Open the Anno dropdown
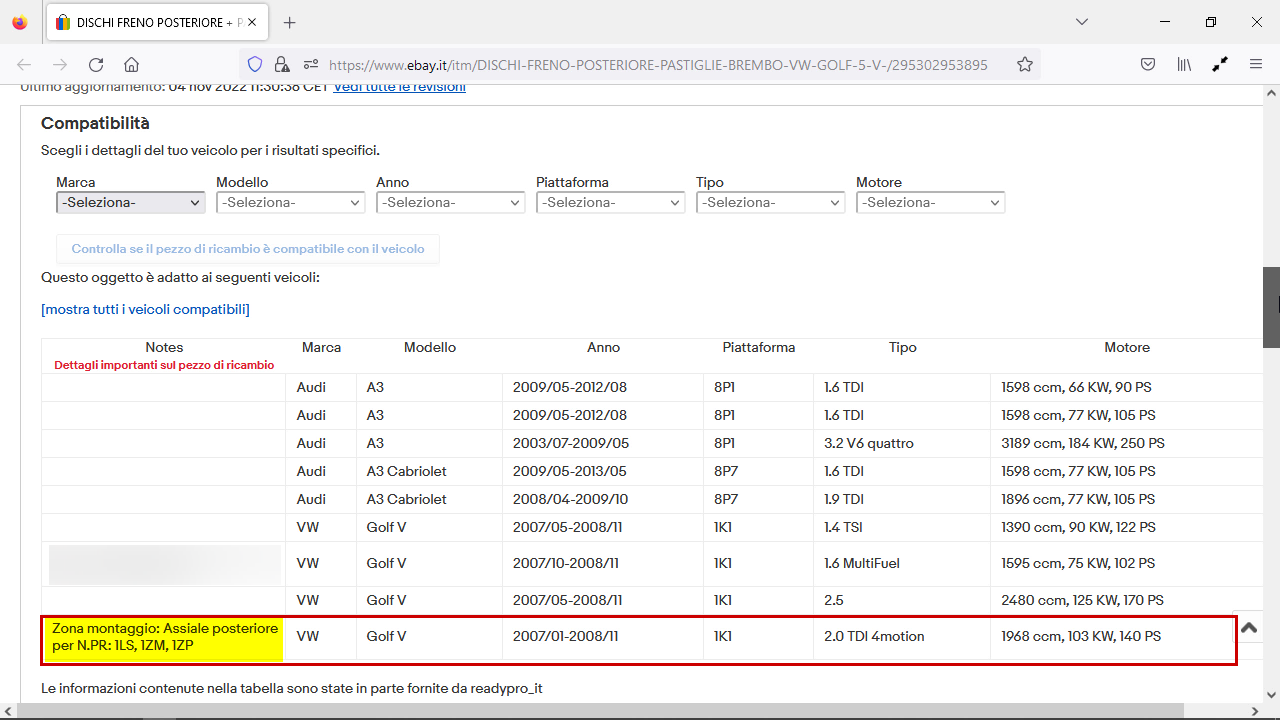The height and width of the screenshot is (720, 1280). click(451, 202)
